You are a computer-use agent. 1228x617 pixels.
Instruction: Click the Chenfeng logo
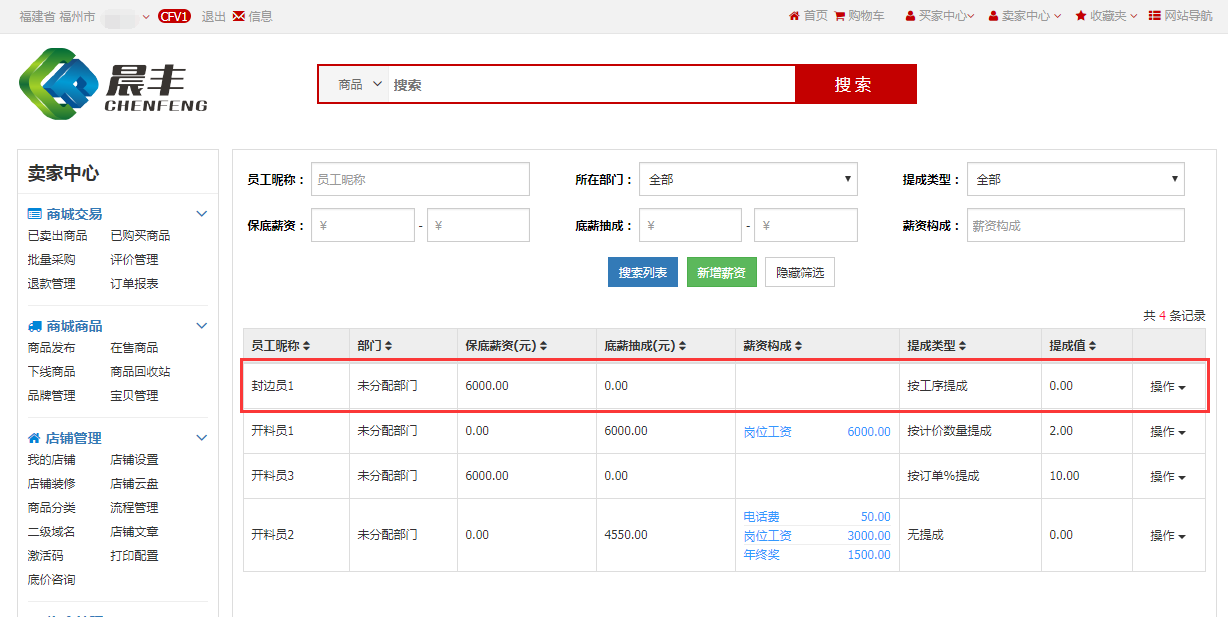pos(113,85)
